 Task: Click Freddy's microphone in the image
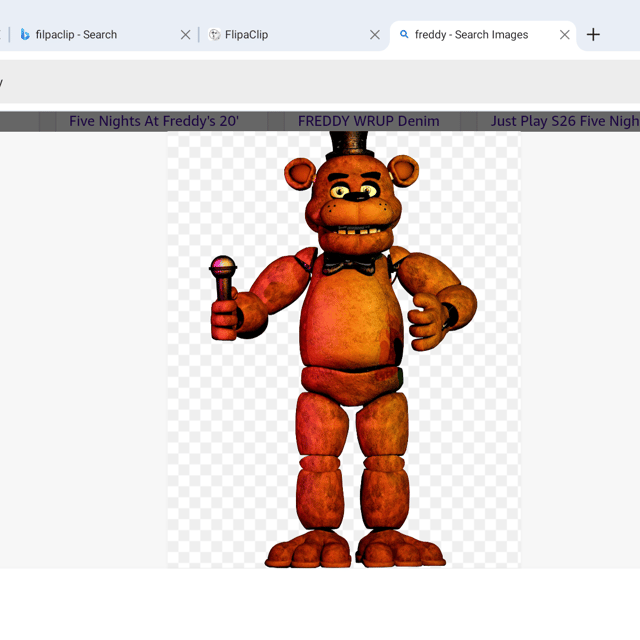223,278
